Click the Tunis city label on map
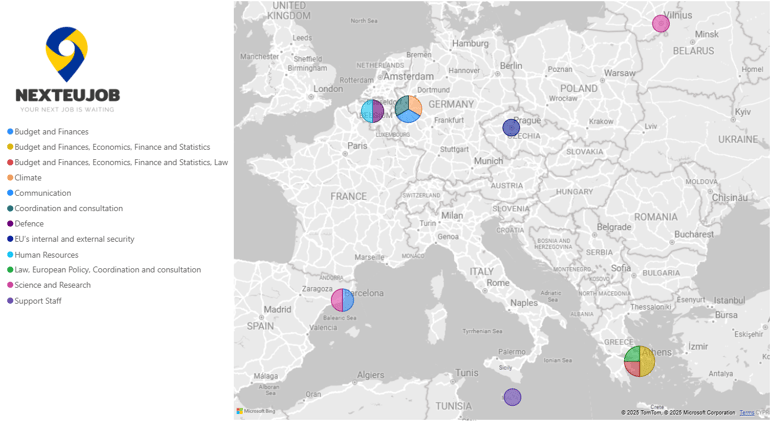 tap(467, 373)
